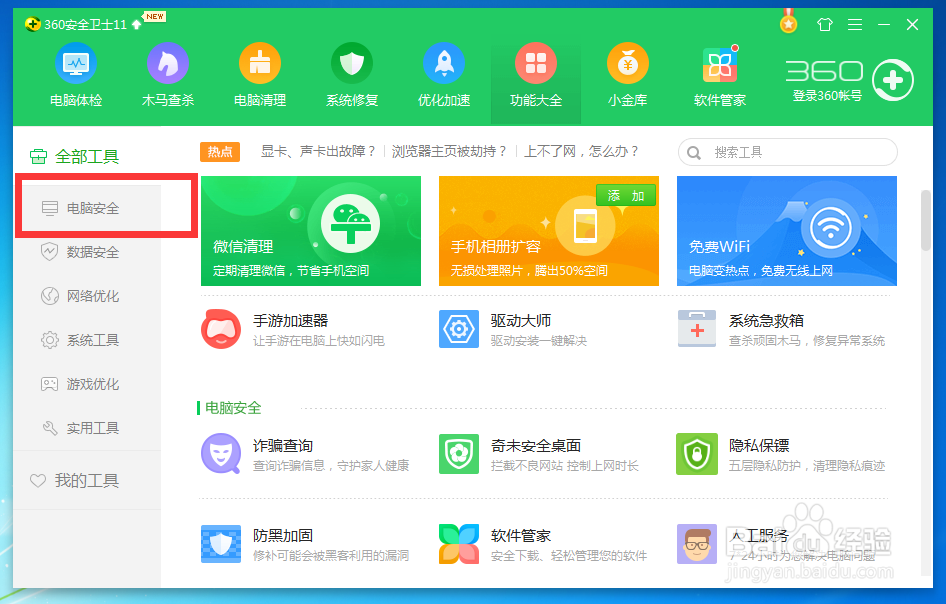Open 我的工具 in the sidebar

point(75,480)
